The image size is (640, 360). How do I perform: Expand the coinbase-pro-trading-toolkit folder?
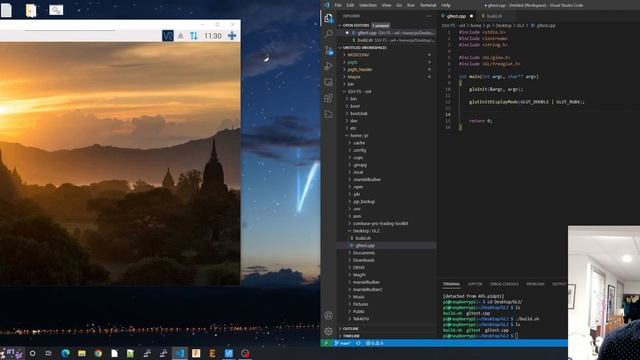click(x=380, y=224)
